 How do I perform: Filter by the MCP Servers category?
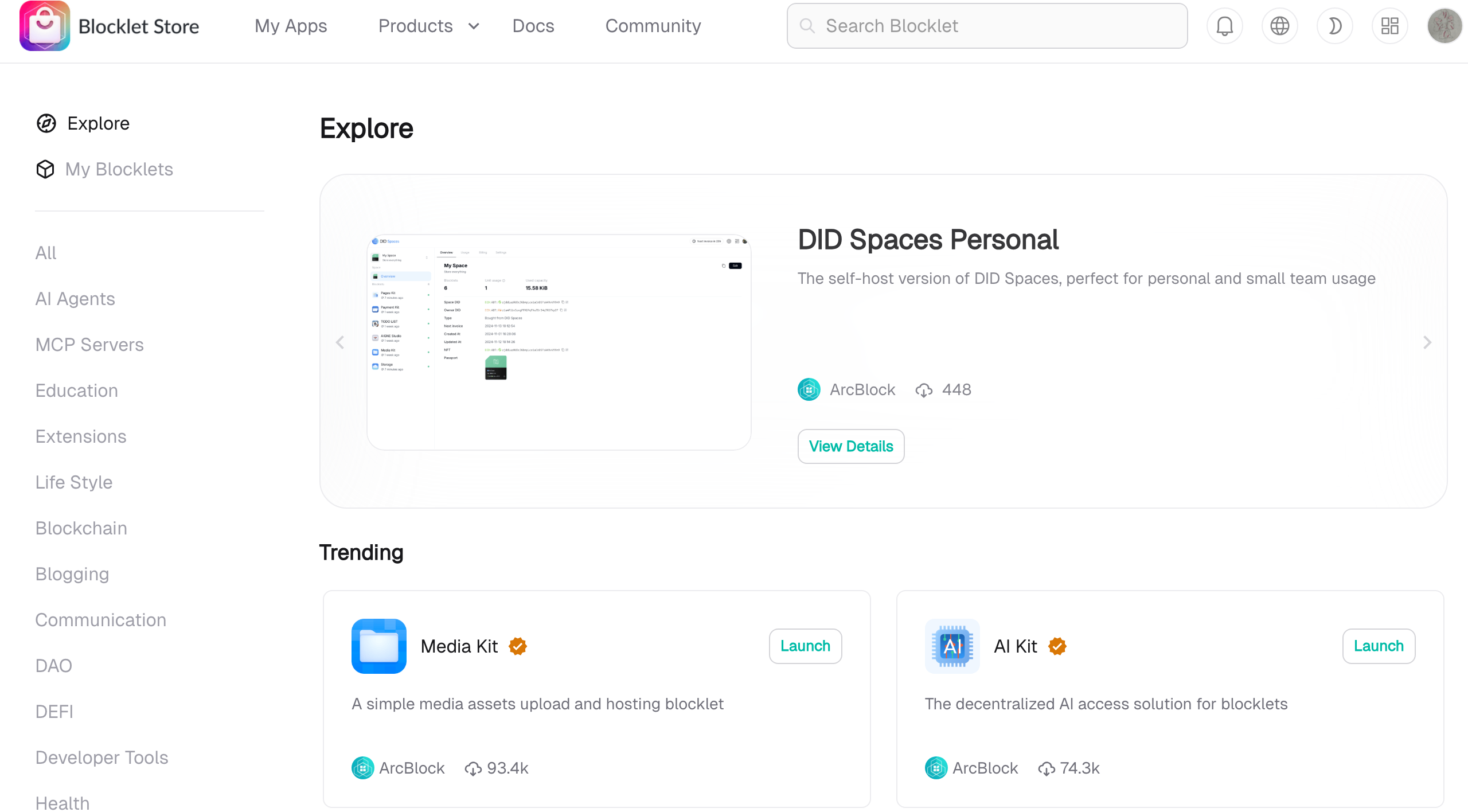coord(89,345)
